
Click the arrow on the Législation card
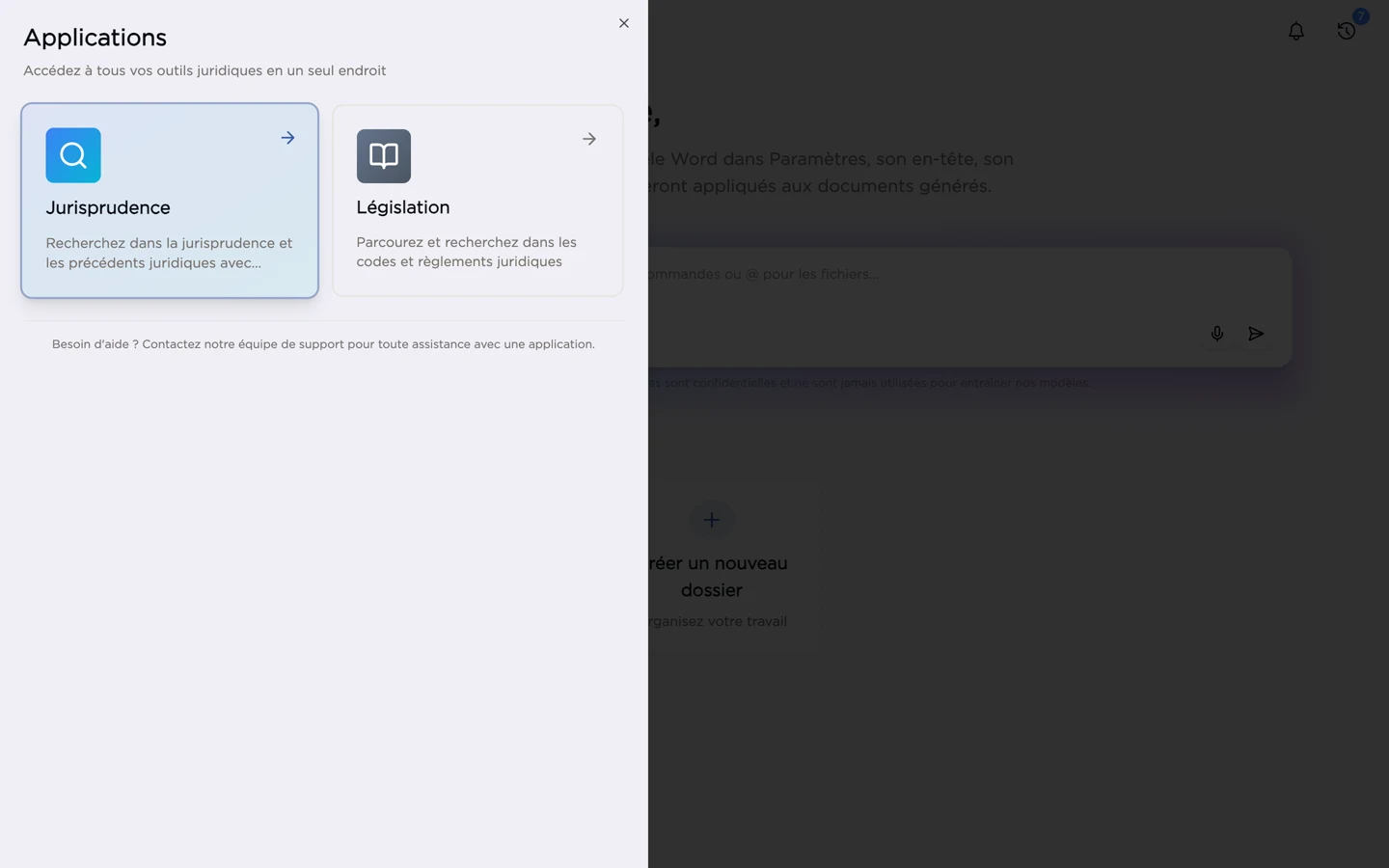(589, 139)
